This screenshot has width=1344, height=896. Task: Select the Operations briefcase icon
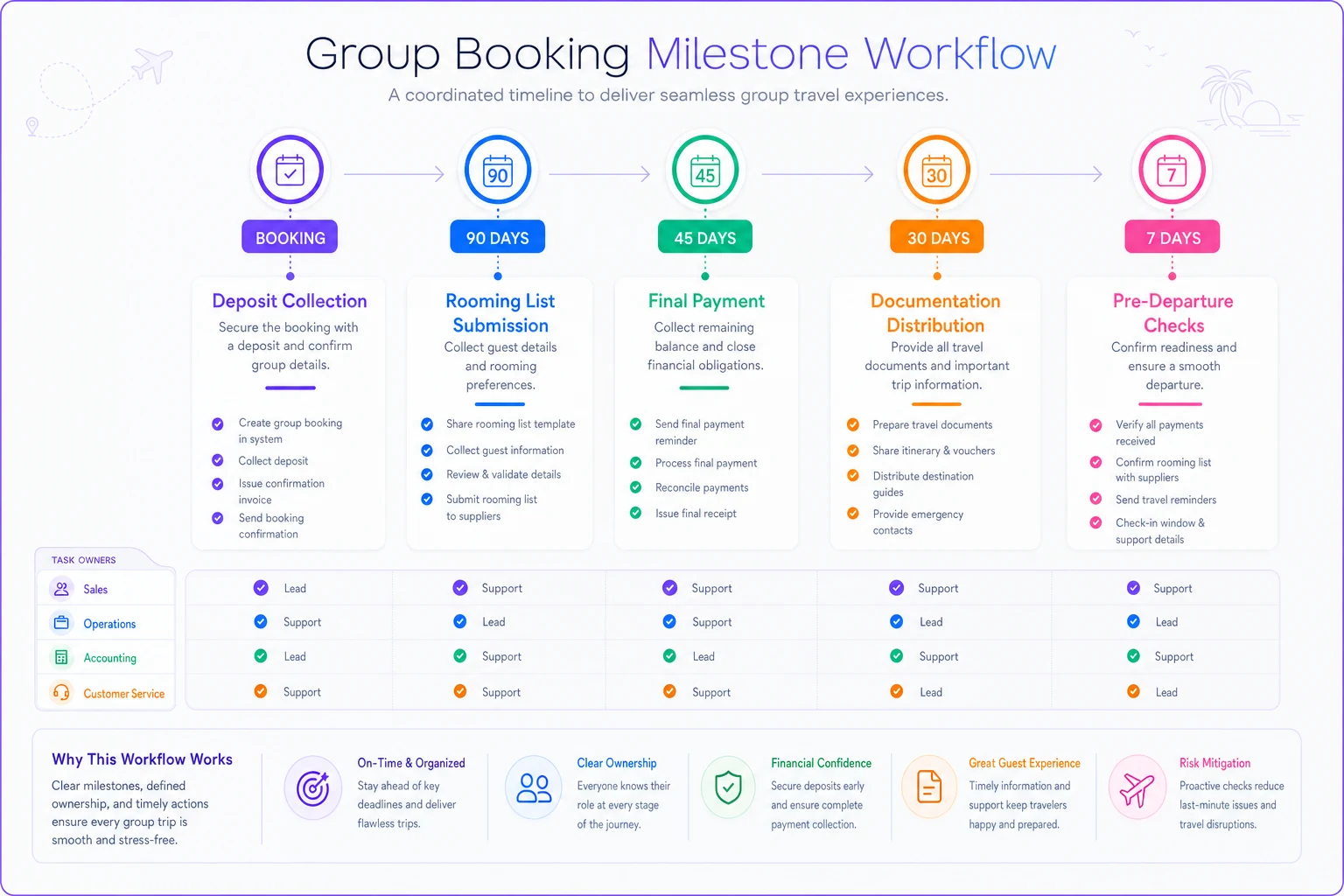(61, 623)
